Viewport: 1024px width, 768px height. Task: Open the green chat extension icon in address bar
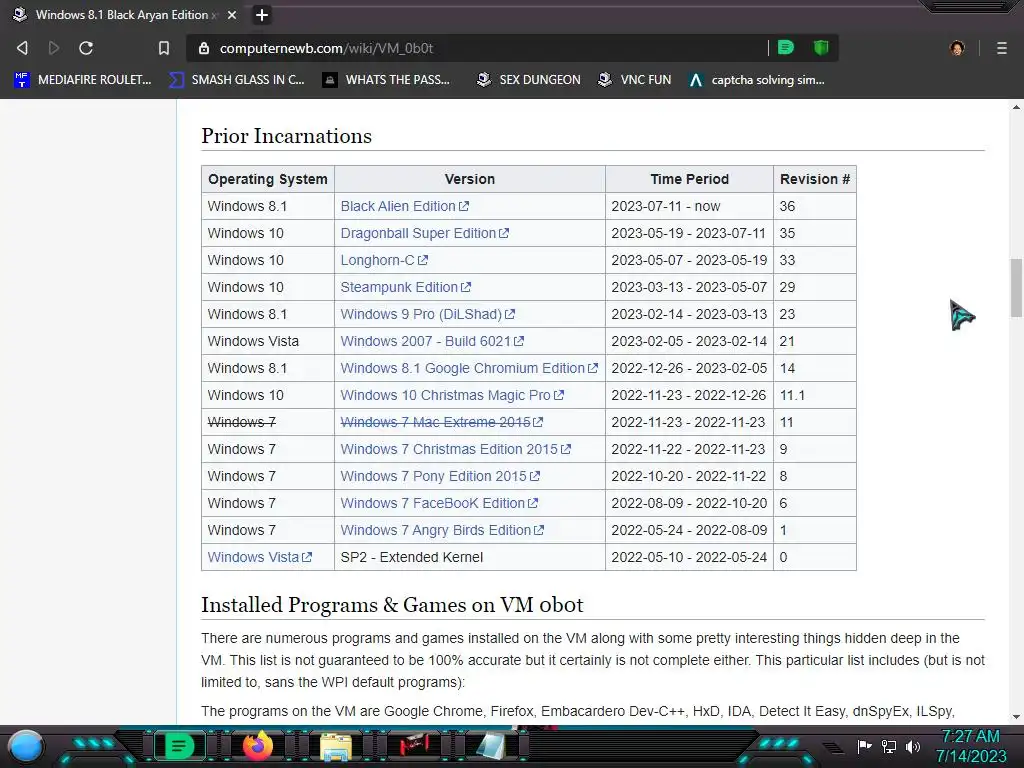786,48
